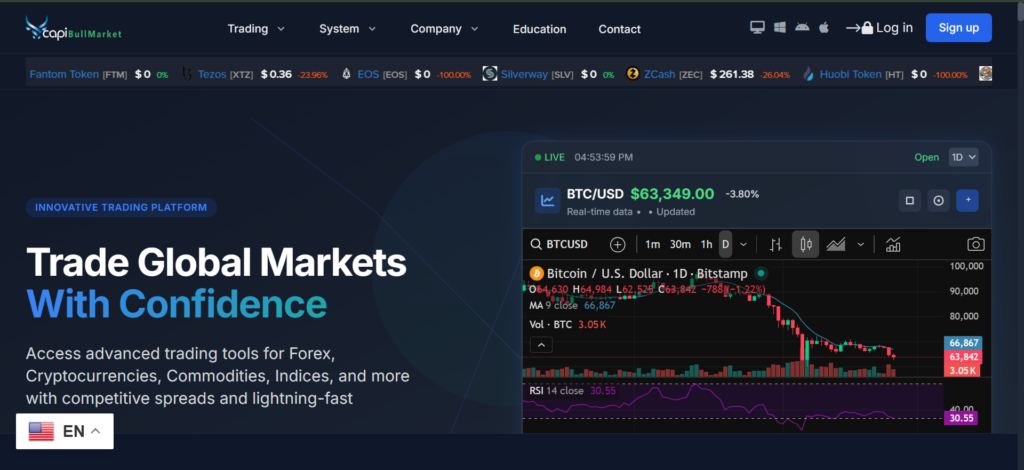Click the blue plus button beside BTC/USD

click(x=967, y=200)
